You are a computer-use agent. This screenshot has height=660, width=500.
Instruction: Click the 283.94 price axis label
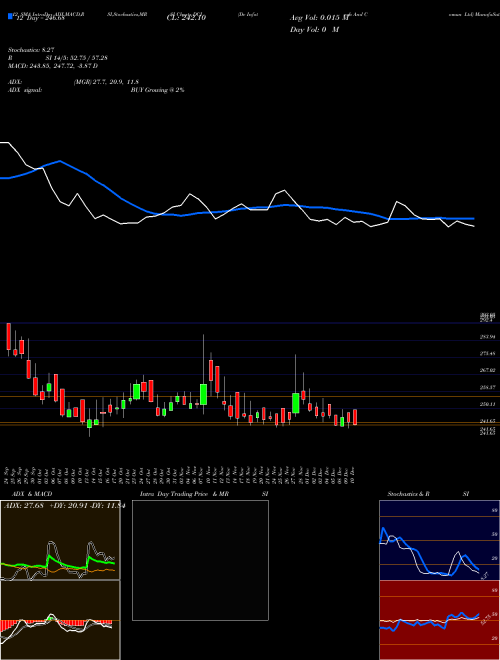point(487,337)
